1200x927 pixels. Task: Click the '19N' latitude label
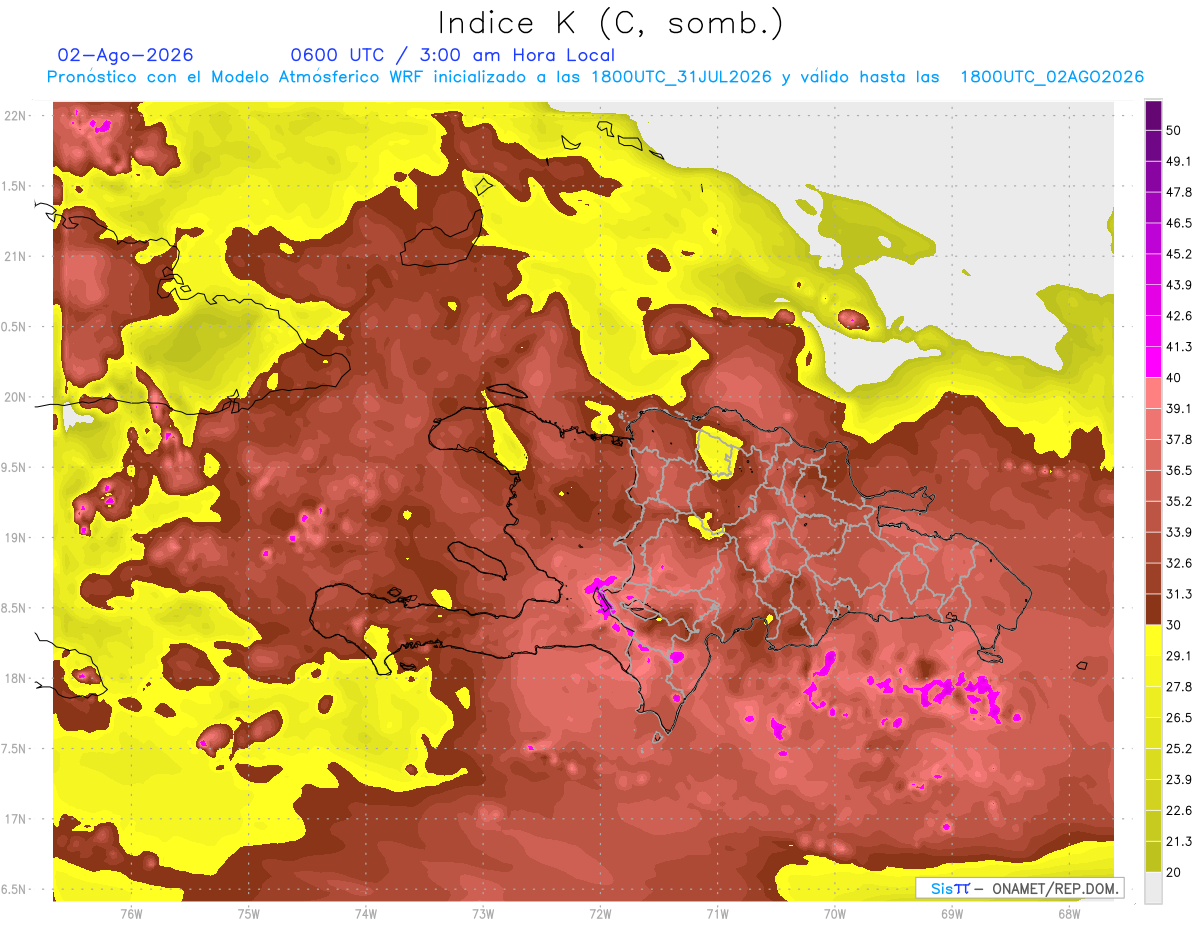(16, 538)
